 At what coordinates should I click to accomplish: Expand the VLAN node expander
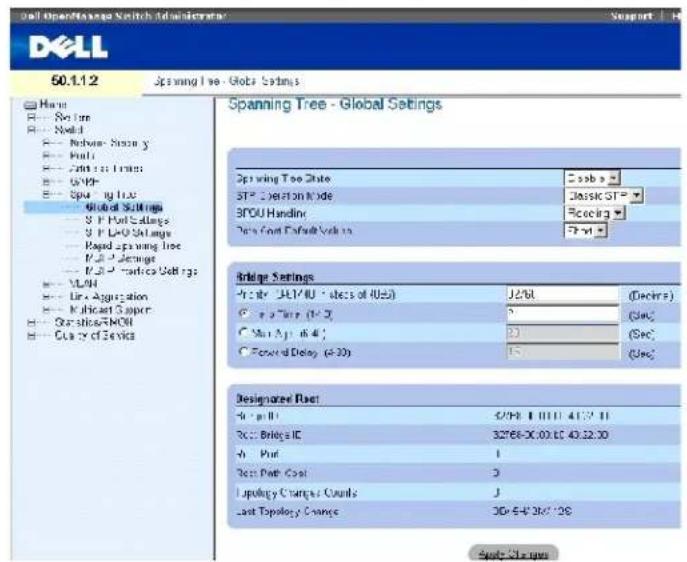46,284
